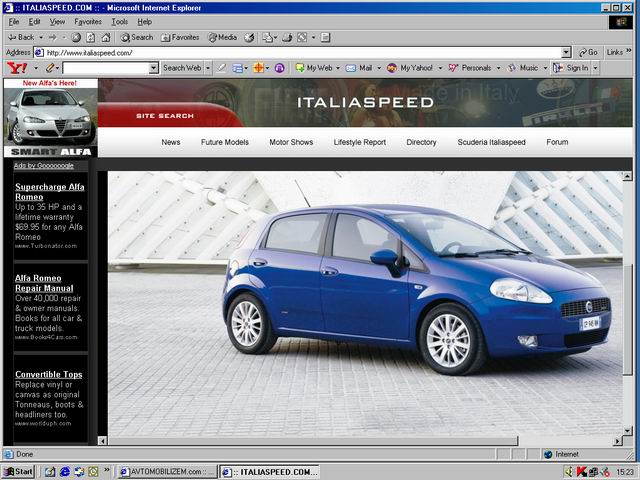
Task: Go to the Home page icon
Action: tap(106, 38)
